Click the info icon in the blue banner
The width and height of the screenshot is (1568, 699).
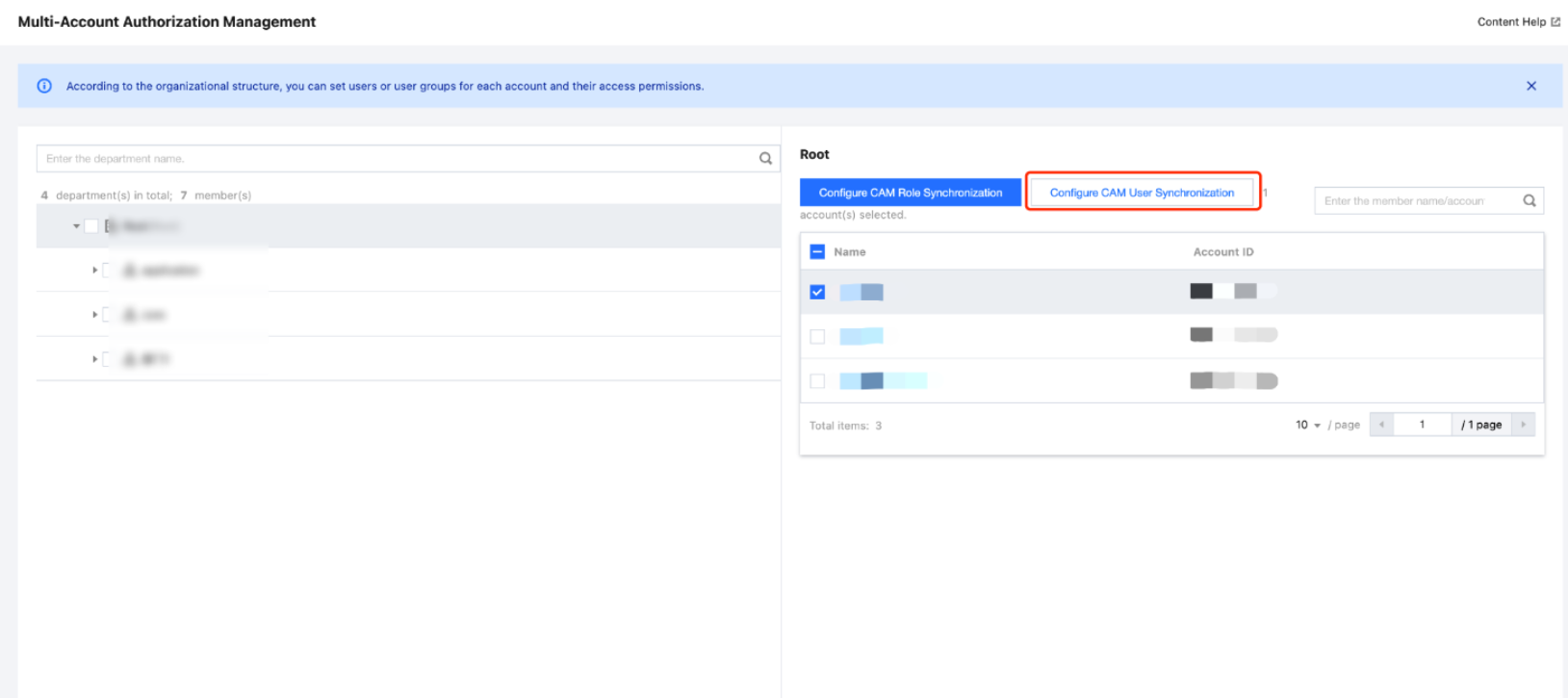point(44,86)
